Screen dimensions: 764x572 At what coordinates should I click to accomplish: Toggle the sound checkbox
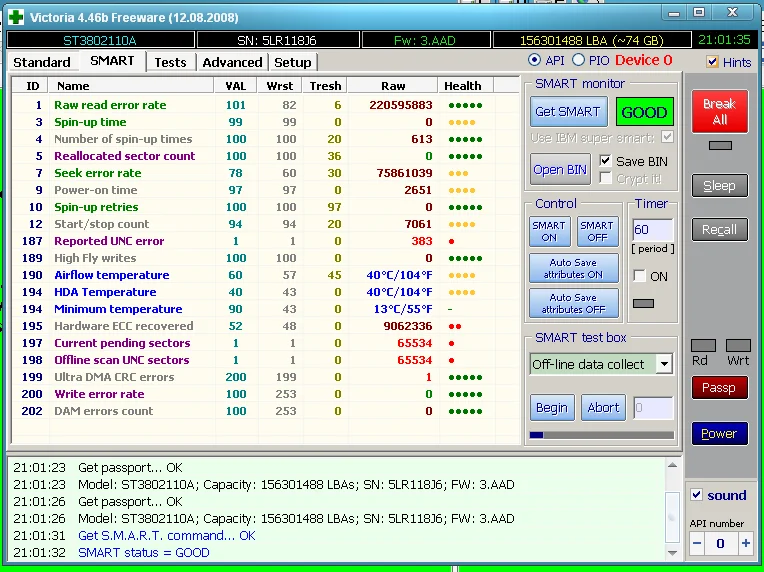point(697,495)
